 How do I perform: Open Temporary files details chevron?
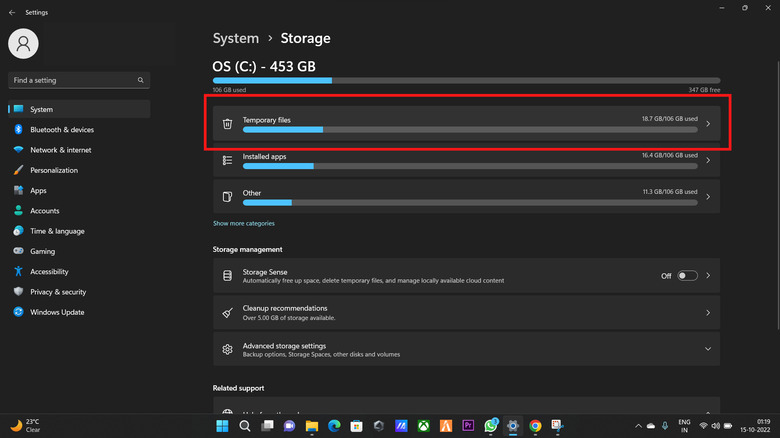click(x=708, y=124)
